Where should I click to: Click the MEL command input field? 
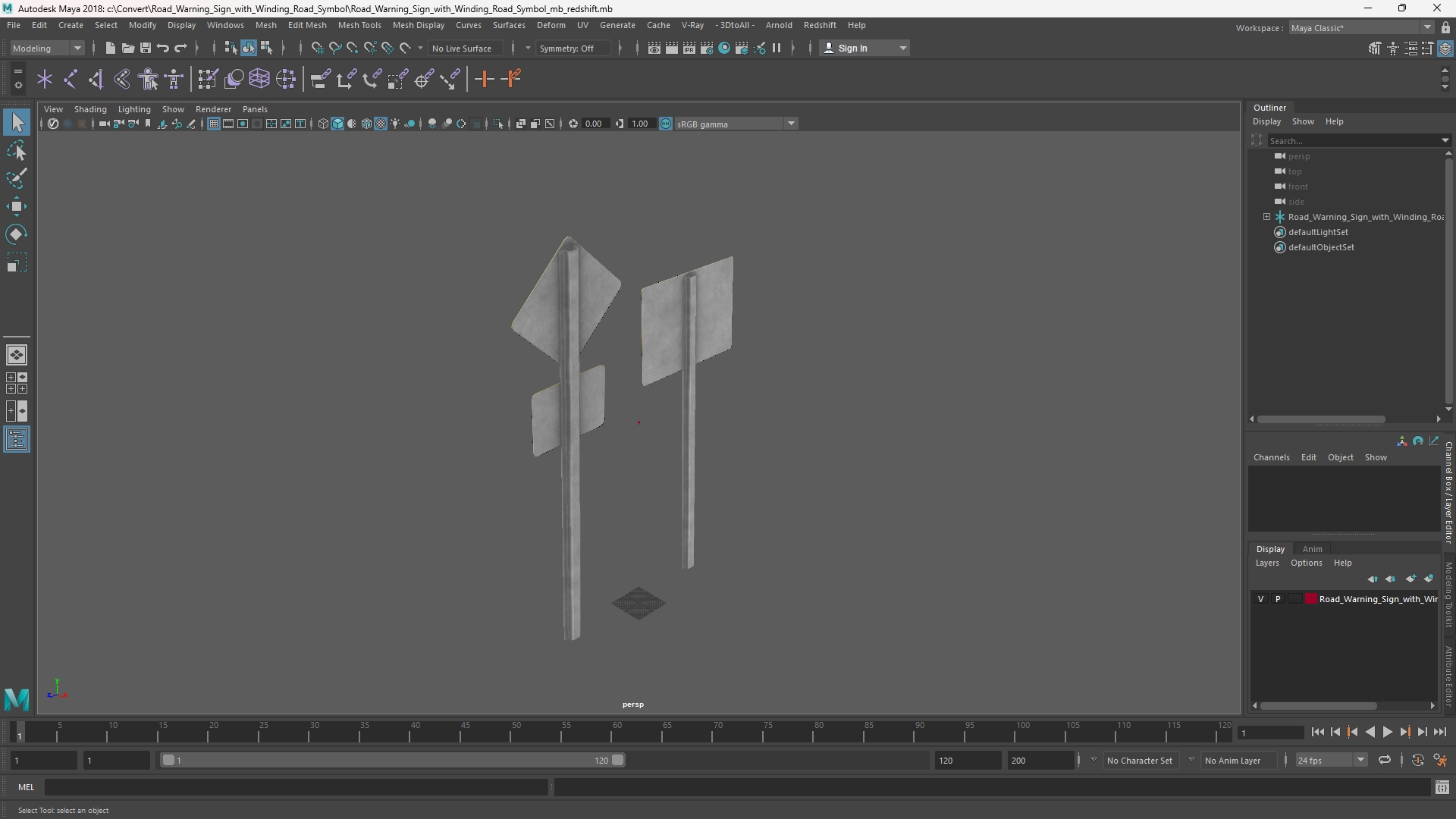296,787
